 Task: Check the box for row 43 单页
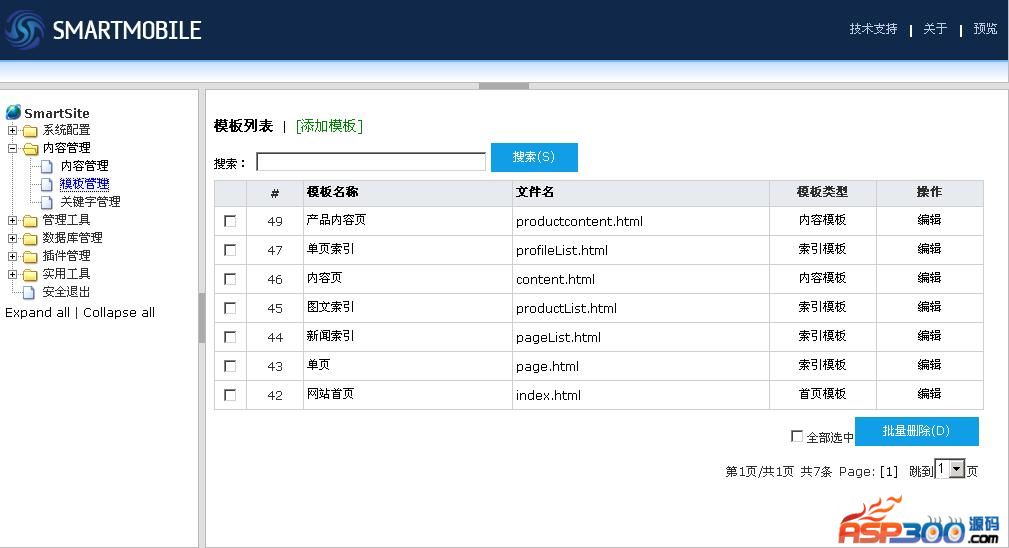click(x=230, y=366)
